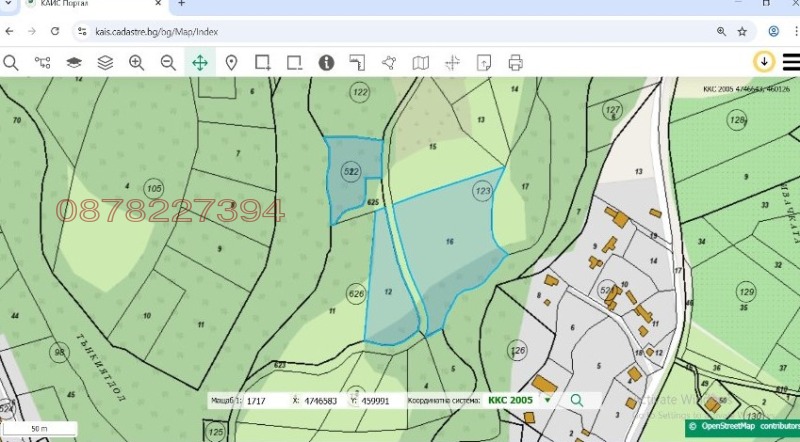
Task: Click the search magnifier icon in map toolbar
Action: (11, 62)
